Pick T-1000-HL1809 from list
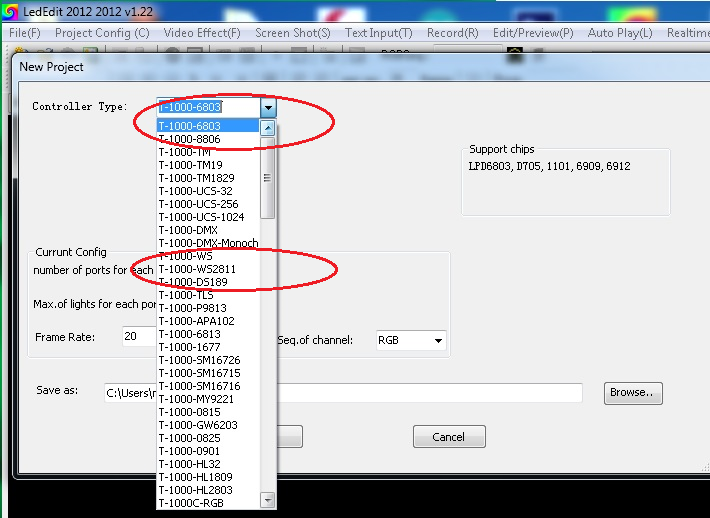The height and width of the screenshot is (518, 710). point(208,477)
